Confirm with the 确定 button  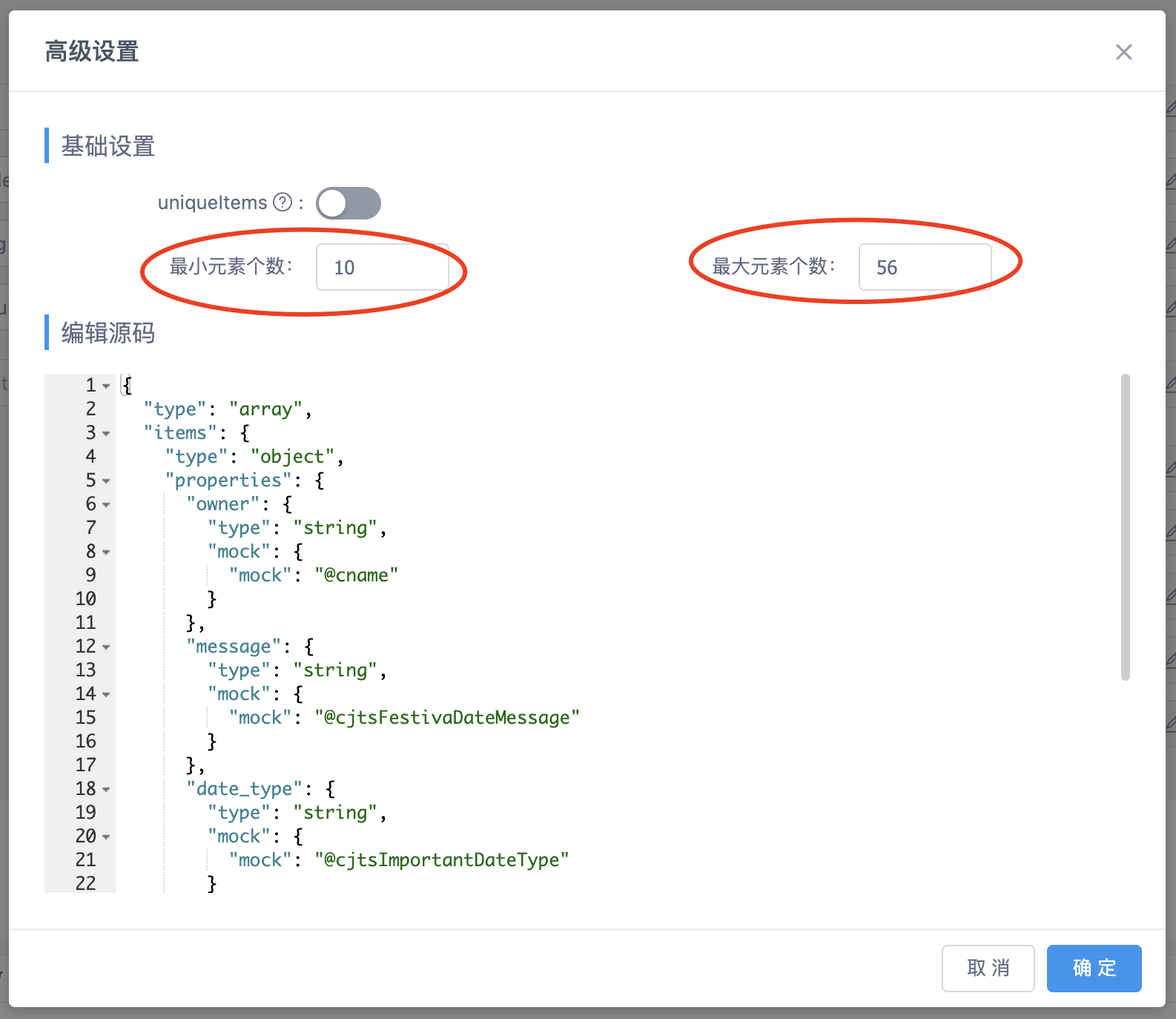pyautogui.click(x=1094, y=968)
